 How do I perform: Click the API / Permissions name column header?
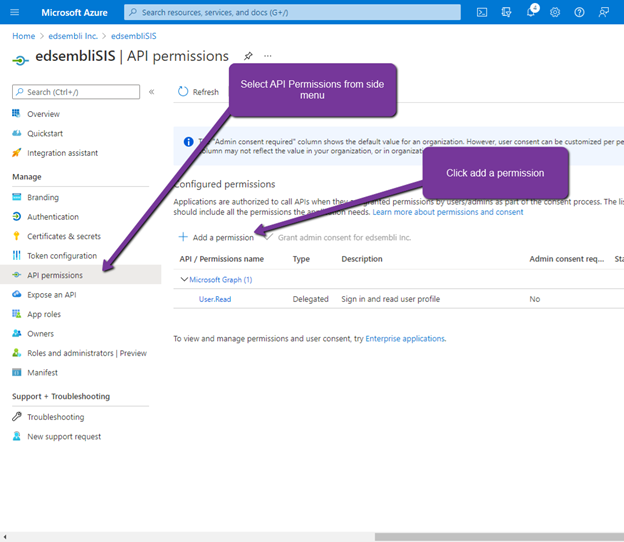pos(222,259)
